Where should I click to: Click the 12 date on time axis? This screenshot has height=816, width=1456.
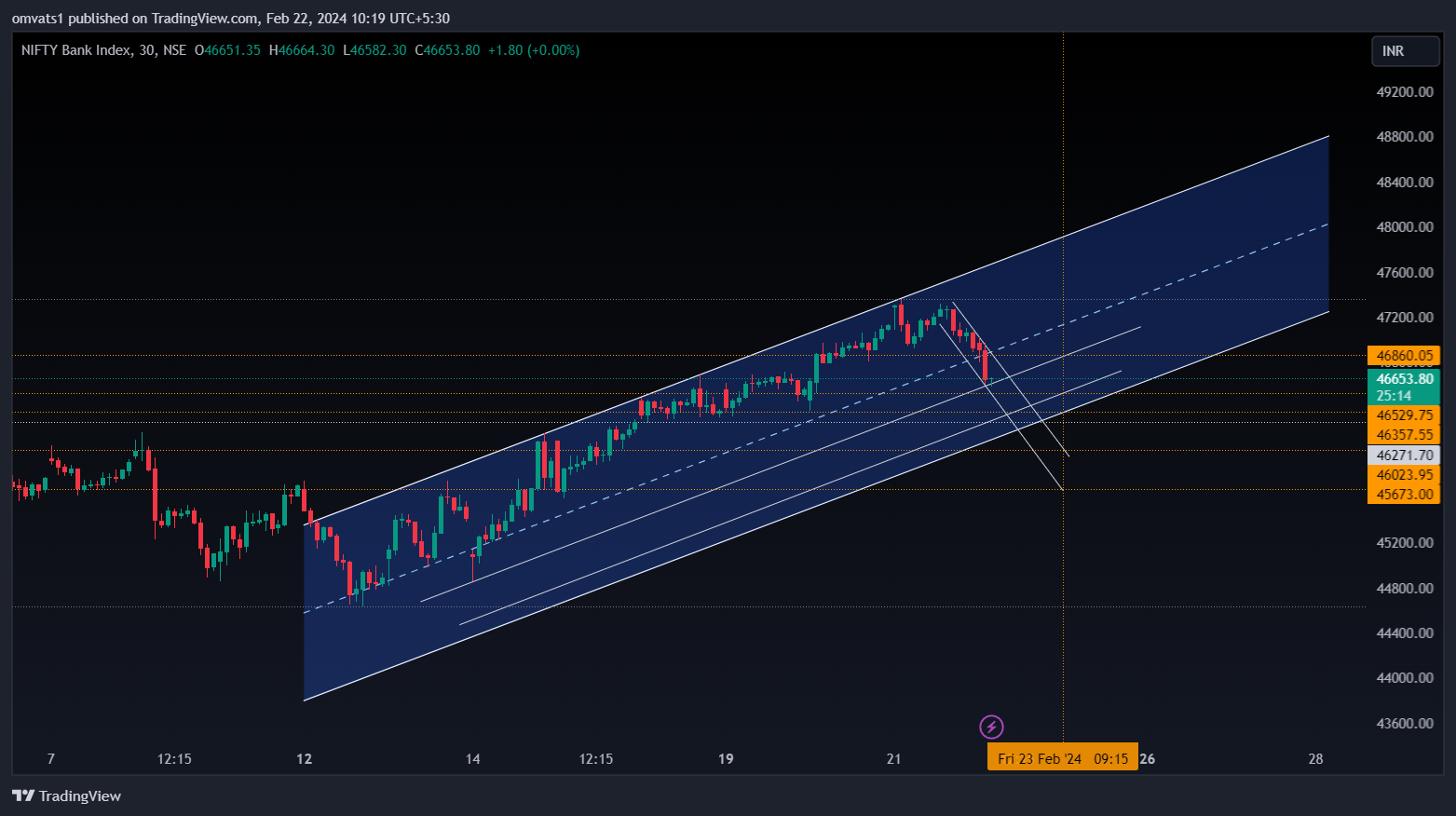(x=305, y=759)
